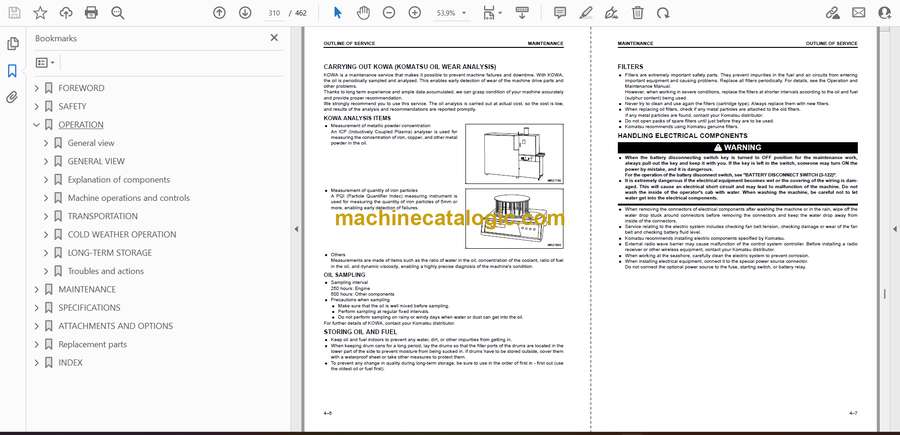
Task: Open the page fit options dropdown
Action: [x=492, y=13]
